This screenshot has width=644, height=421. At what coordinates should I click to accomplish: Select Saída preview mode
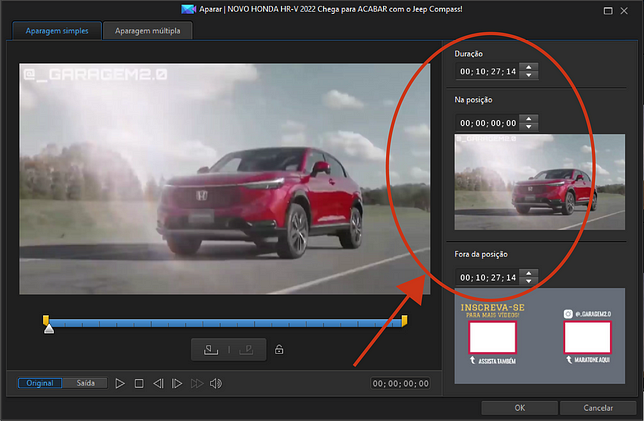(85, 383)
